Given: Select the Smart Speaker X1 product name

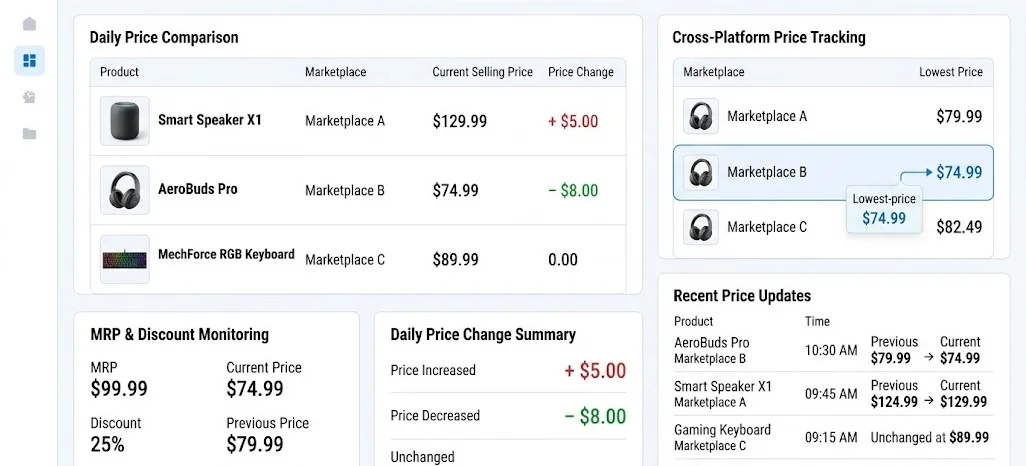Looking at the screenshot, I should tap(209, 120).
